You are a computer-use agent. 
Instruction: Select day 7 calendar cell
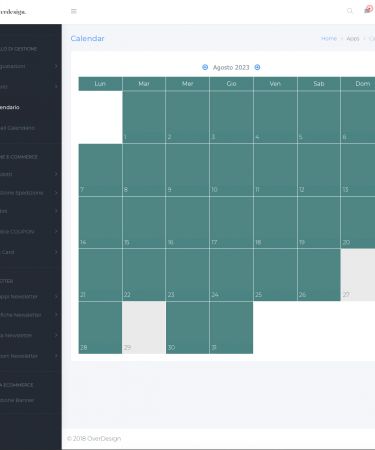coord(100,170)
